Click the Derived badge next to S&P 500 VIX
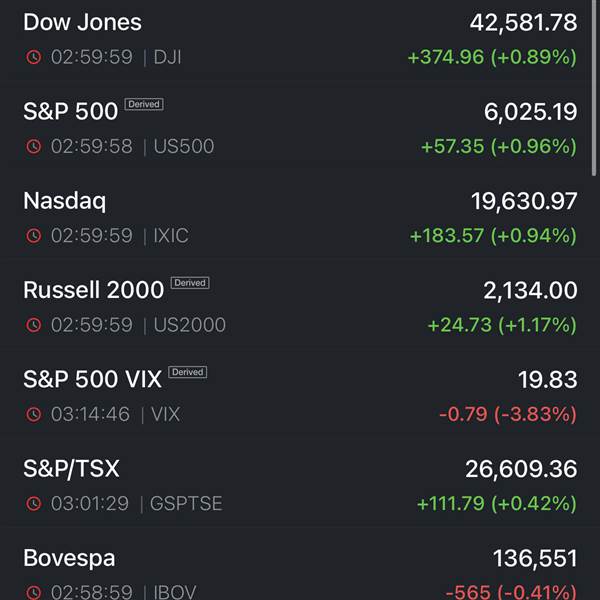The width and height of the screenshot is (600, 600). [x=188, y=372]
